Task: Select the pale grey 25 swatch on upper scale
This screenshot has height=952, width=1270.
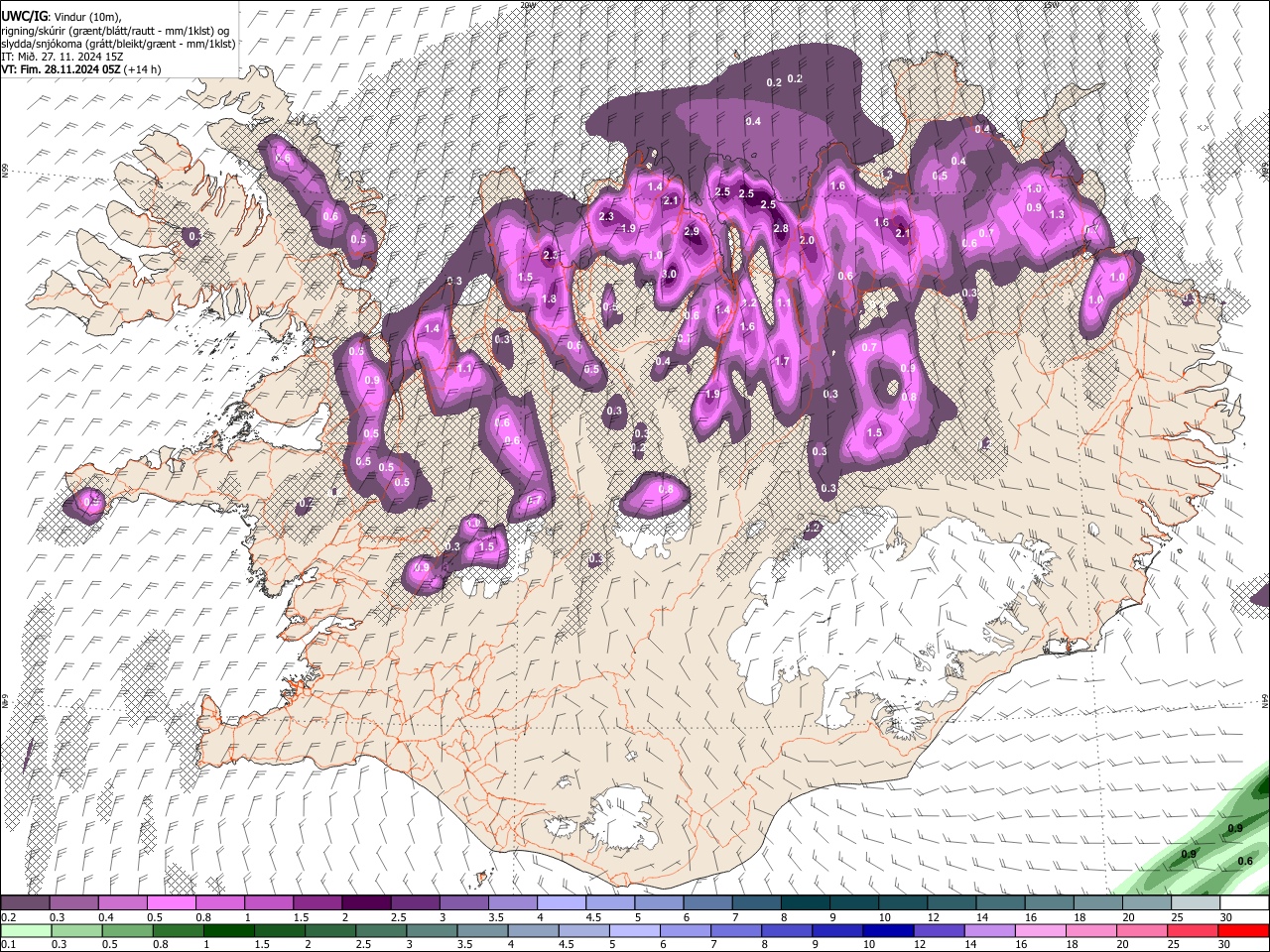Action: tap(1195, 903)
